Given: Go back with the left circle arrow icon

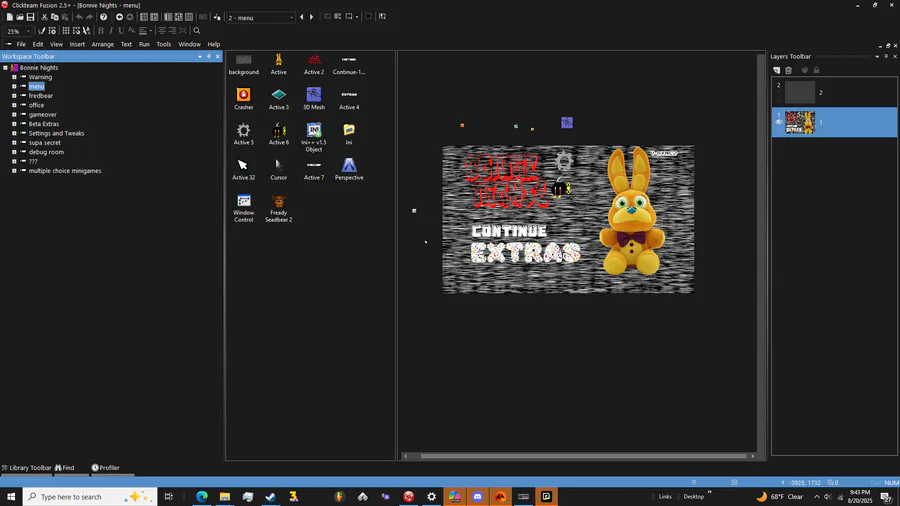Looking at the screenshot, I should pos(119,17).
